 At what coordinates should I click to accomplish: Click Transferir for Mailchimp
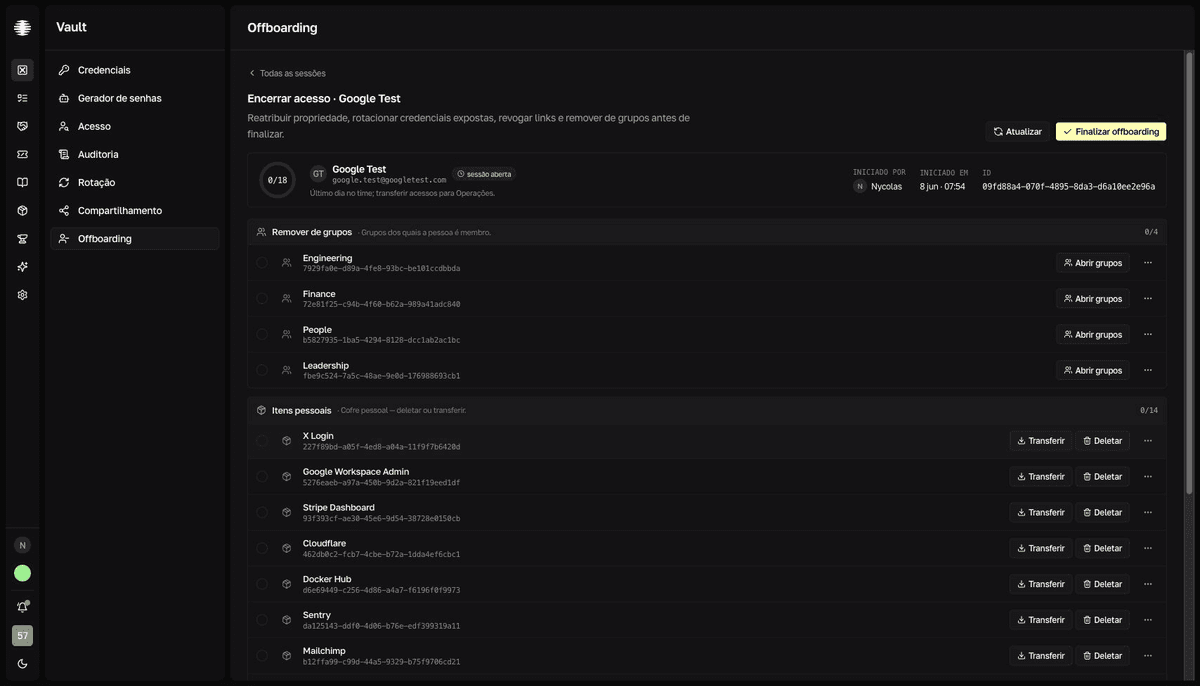1041,656
